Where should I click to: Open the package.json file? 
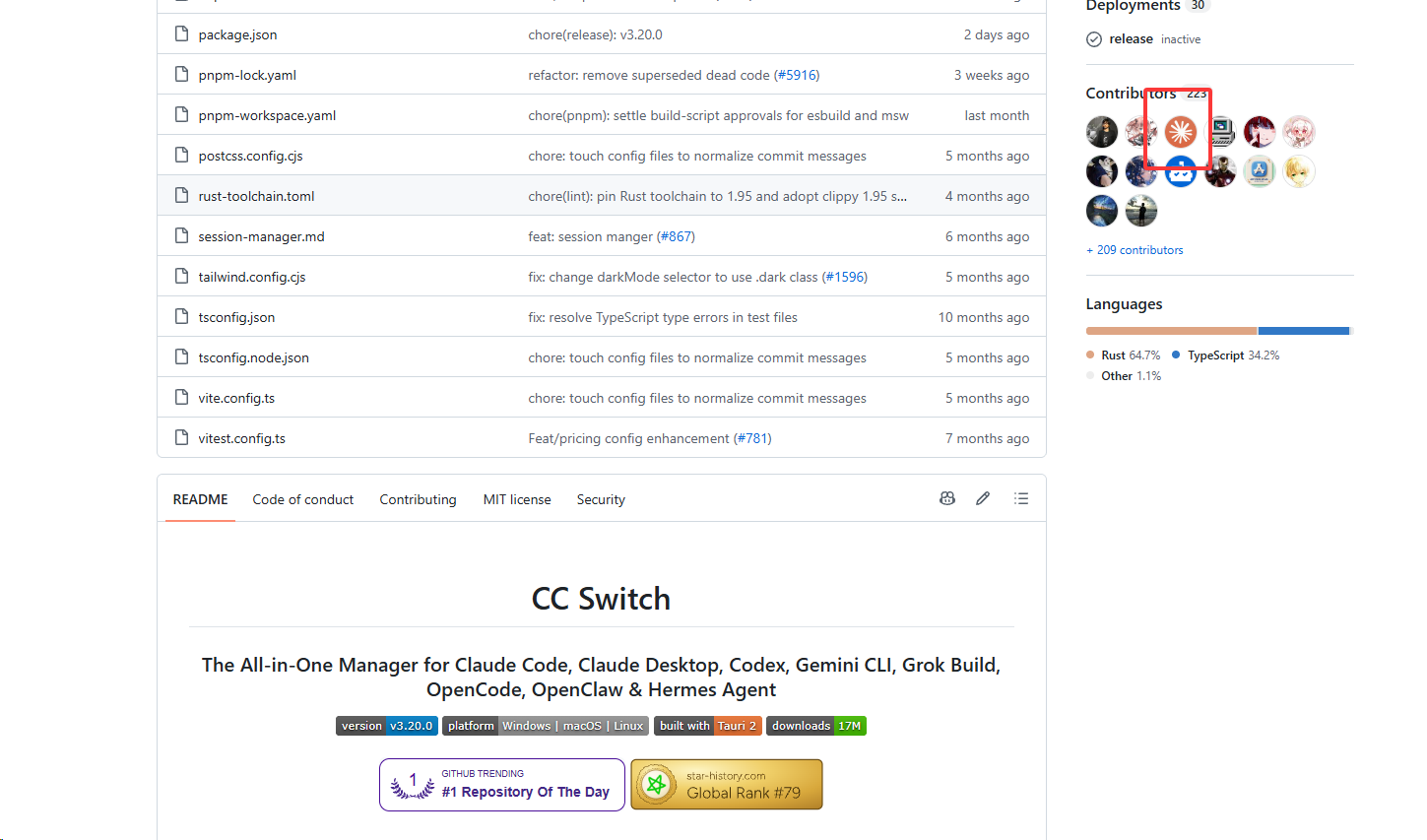237,34
